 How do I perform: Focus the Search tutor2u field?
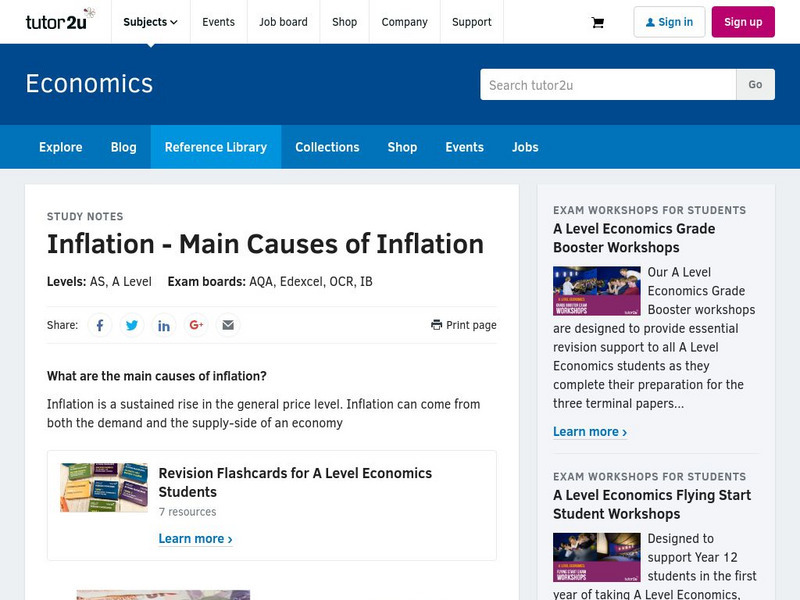(x=608, y=85)
